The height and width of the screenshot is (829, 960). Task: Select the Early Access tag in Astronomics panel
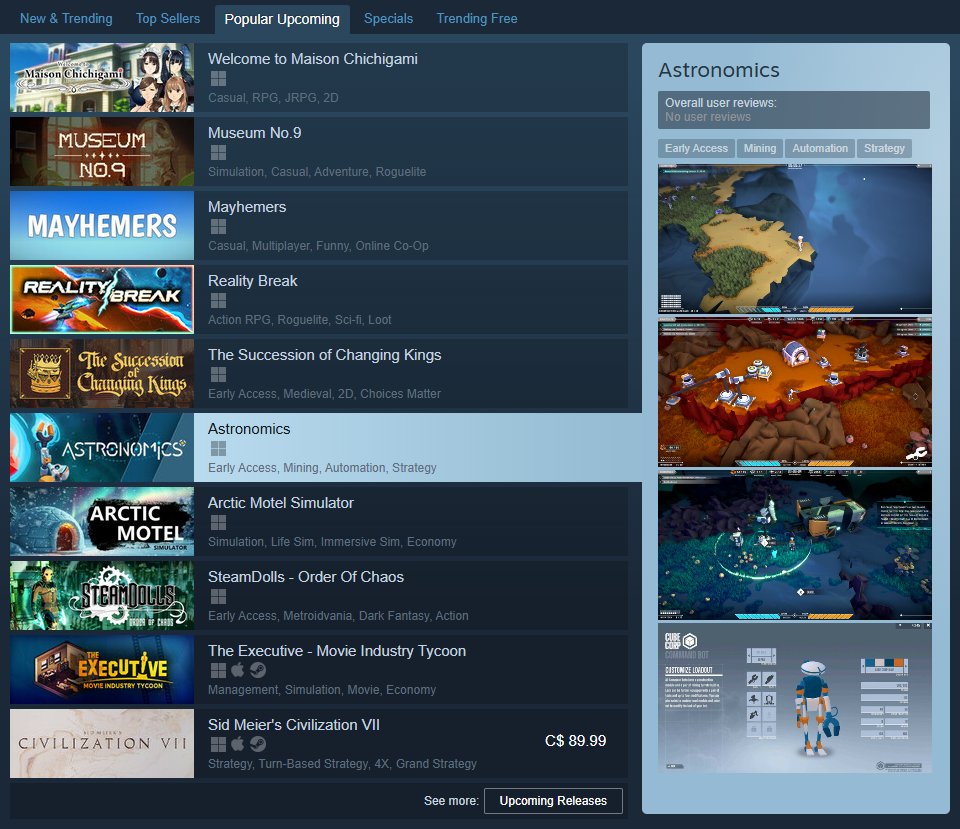[696, 148]
